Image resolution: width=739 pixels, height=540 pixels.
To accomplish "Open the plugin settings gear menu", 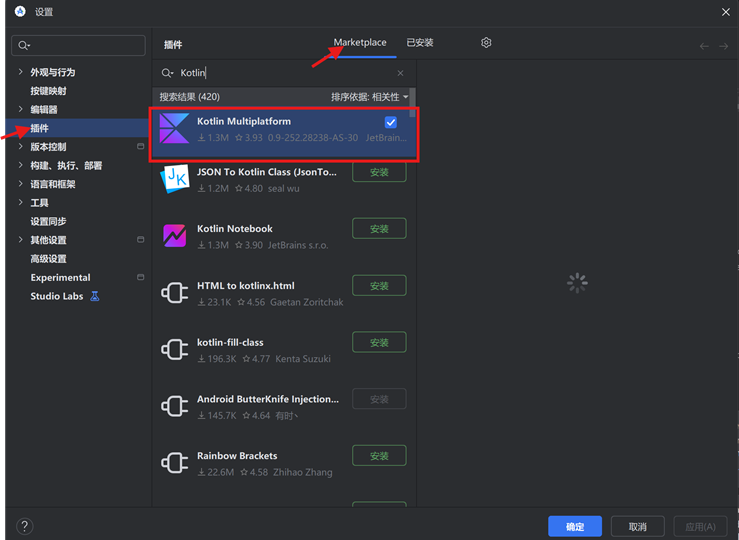I will click(486, 43).
